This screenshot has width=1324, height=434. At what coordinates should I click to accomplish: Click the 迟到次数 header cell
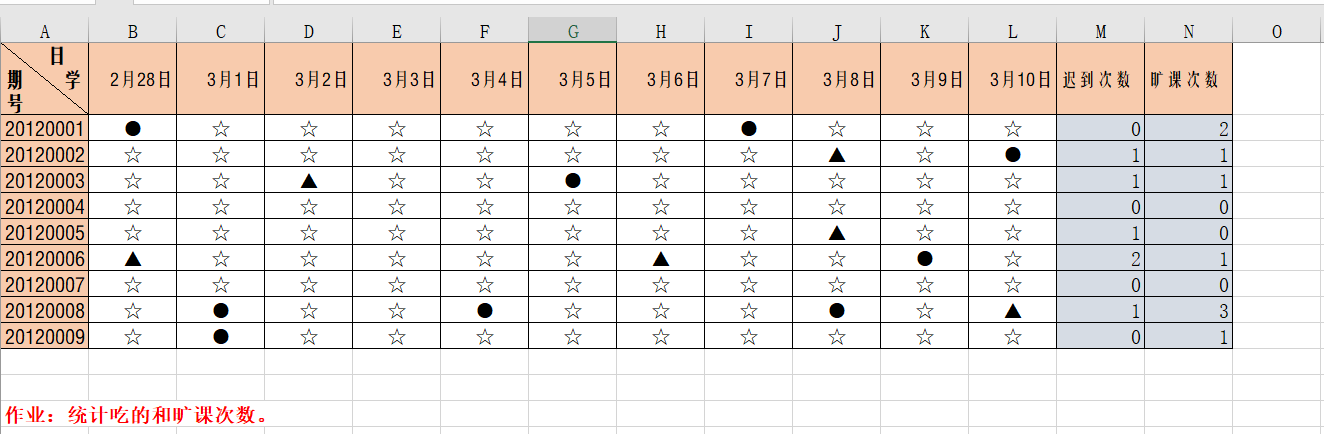pos(1101,79)
